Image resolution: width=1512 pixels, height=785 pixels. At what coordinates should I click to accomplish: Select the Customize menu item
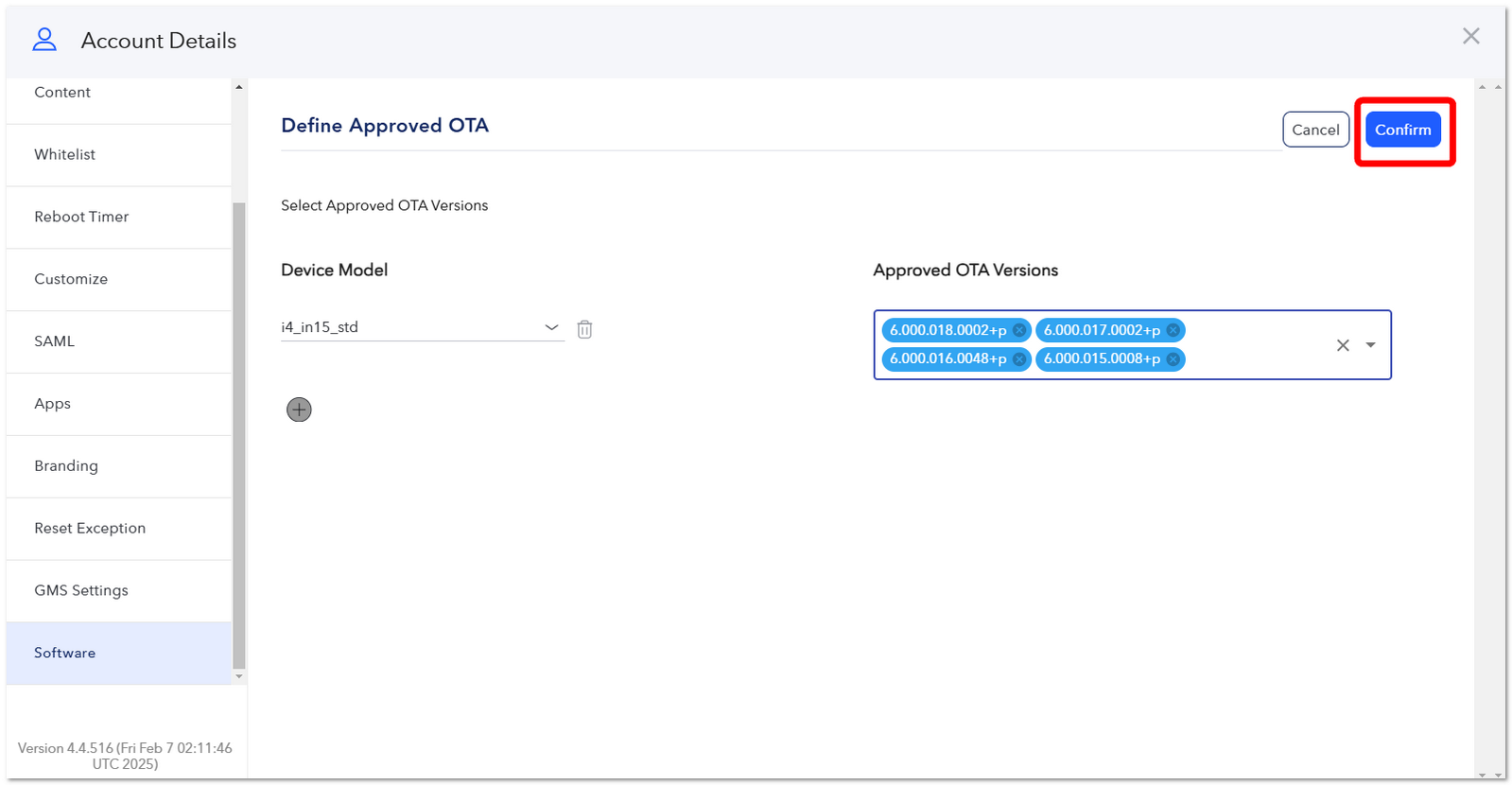pos(118,280)
